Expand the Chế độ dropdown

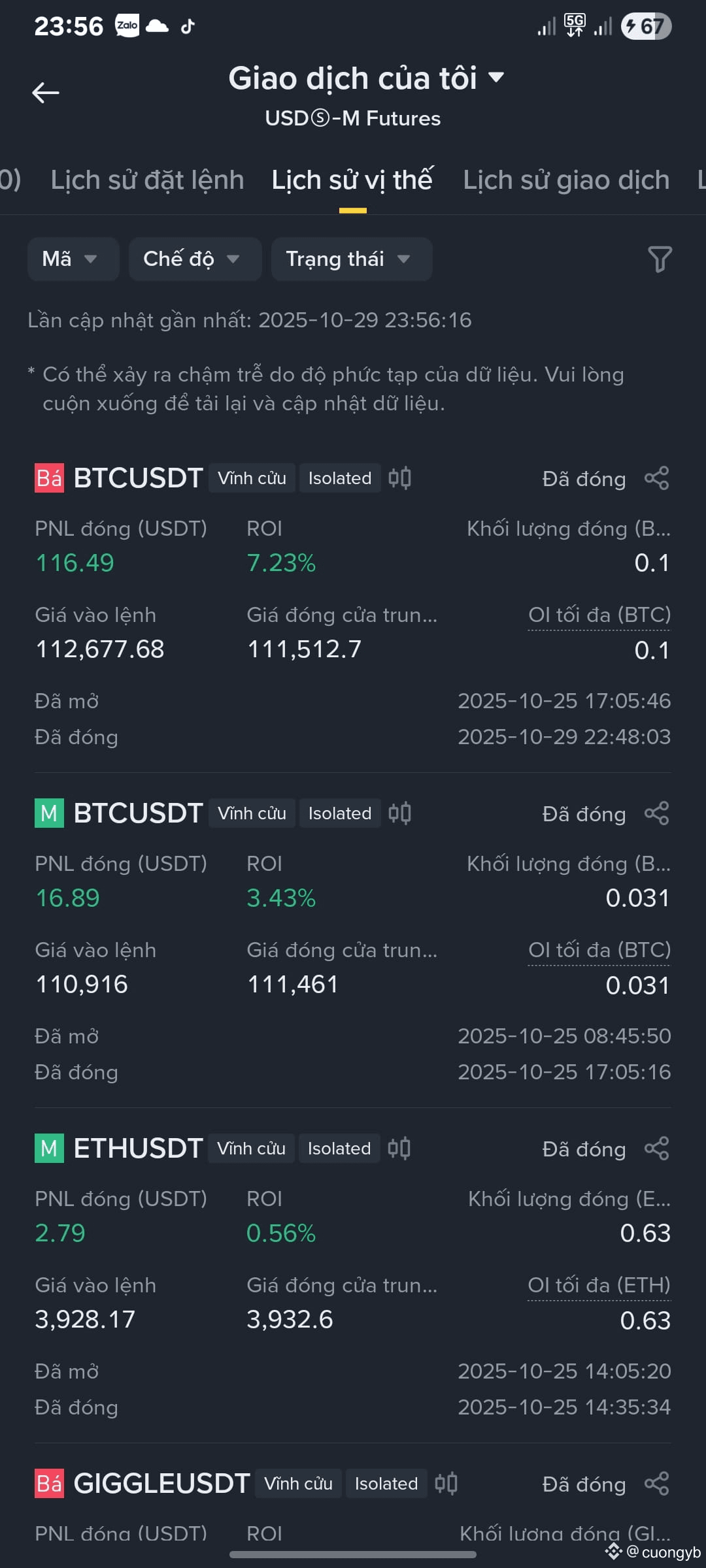[195, 259]
